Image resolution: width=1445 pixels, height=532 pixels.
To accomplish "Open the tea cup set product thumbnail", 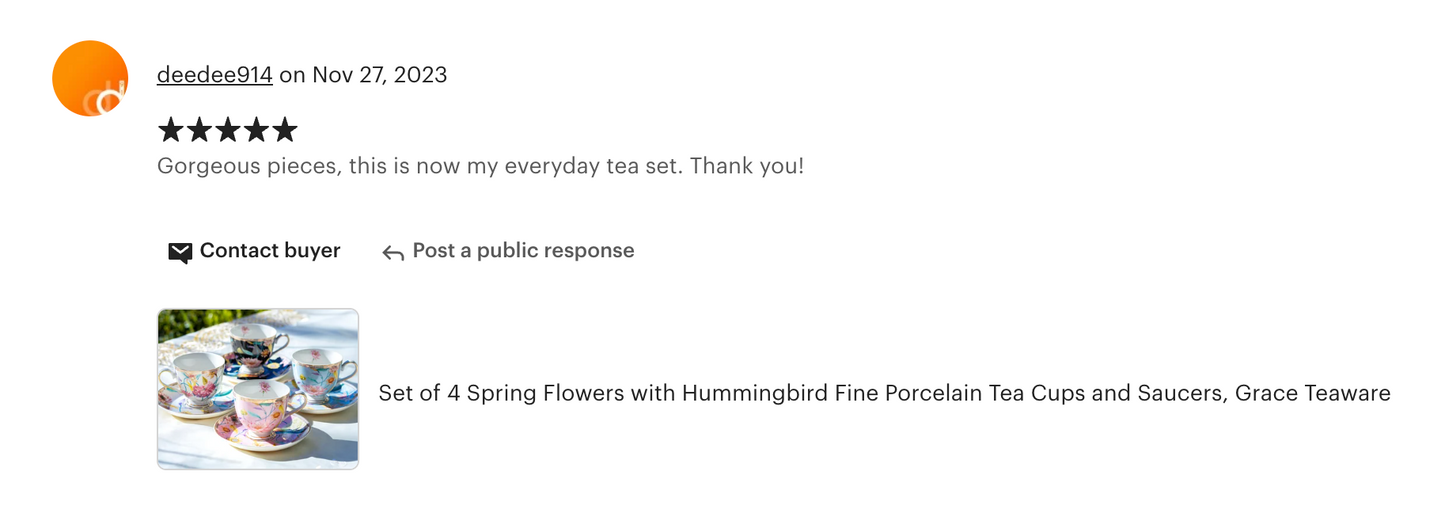I will click(258, 389).
